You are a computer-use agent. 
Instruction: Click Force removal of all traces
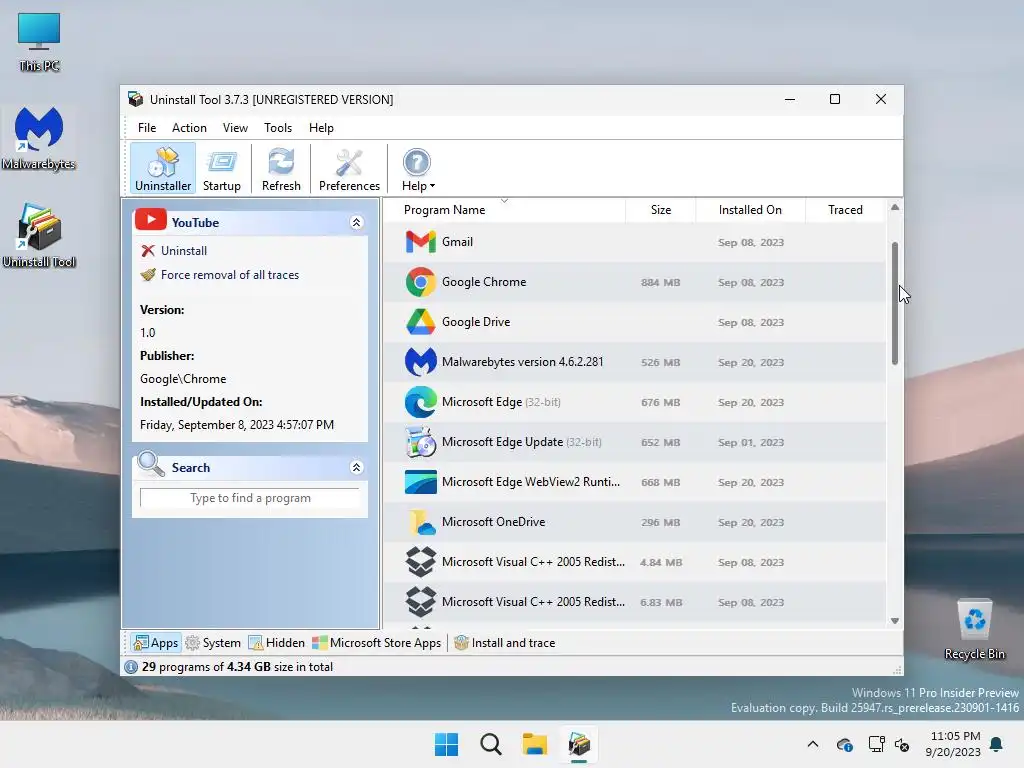[230, 275]
